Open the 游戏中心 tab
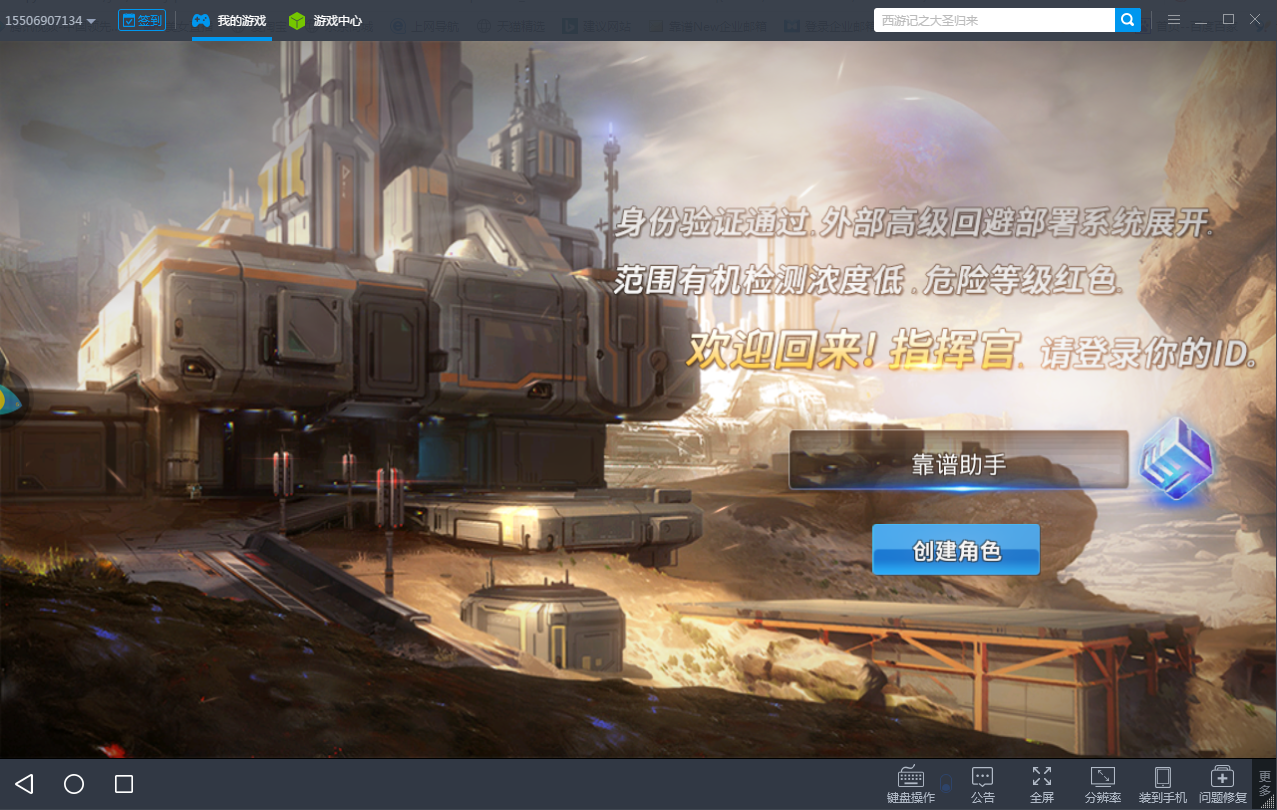The image size is (1277, 810). tap(325, 20)
